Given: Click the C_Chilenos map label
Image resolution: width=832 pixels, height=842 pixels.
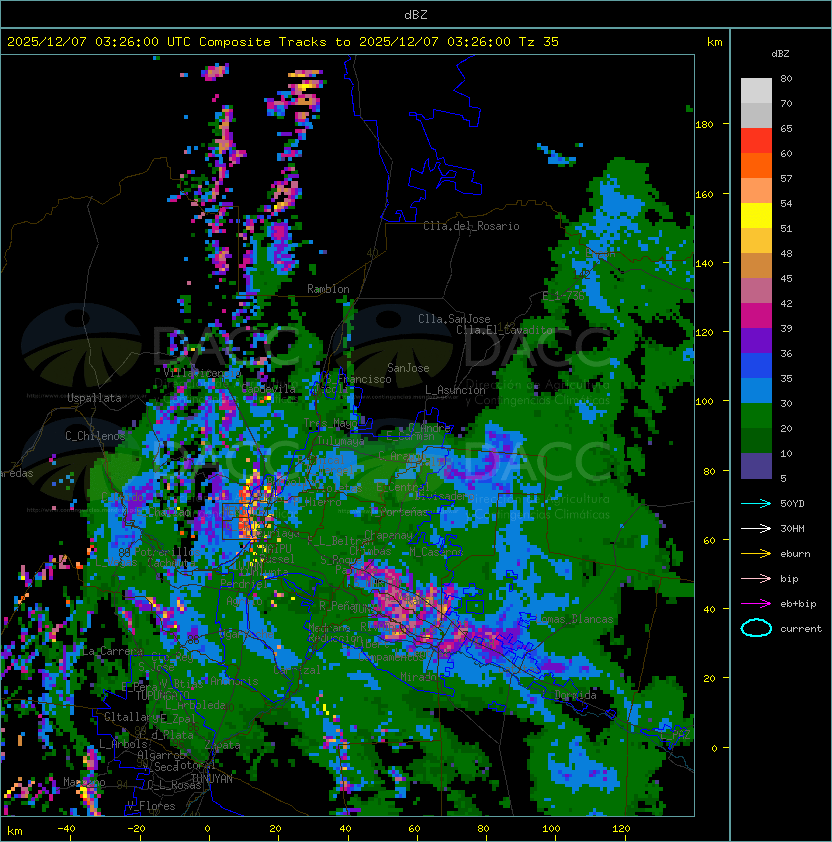Looking at the screenshot, I should tap(95, 435).
